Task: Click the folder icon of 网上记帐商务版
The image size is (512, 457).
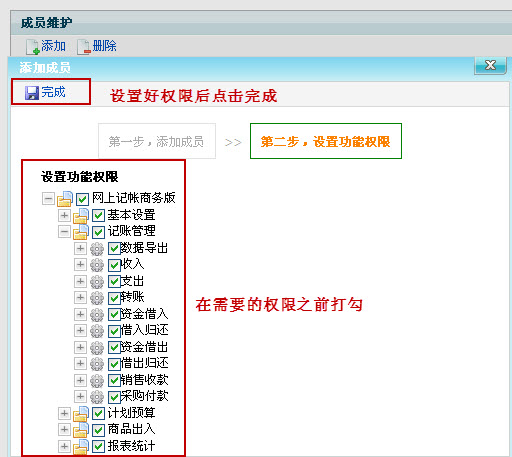Action: (65, 199)
